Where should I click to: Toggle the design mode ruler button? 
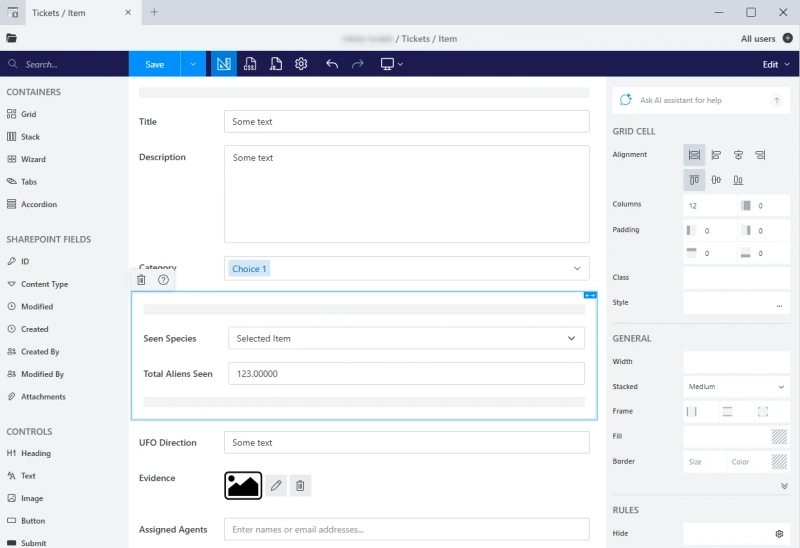[x=223, y=64]
